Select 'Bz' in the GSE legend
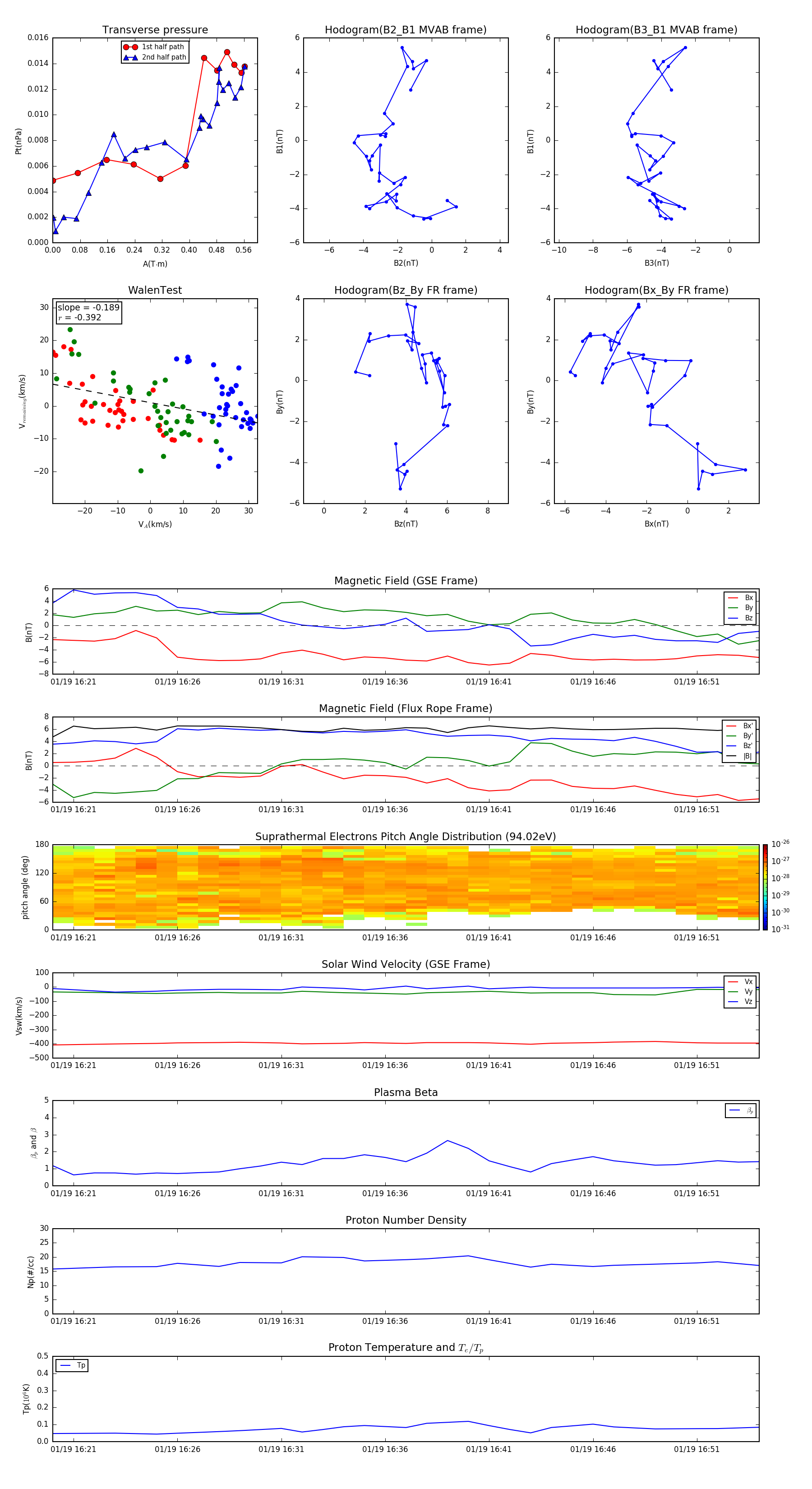812x1489 pixels. click(741, 618)
